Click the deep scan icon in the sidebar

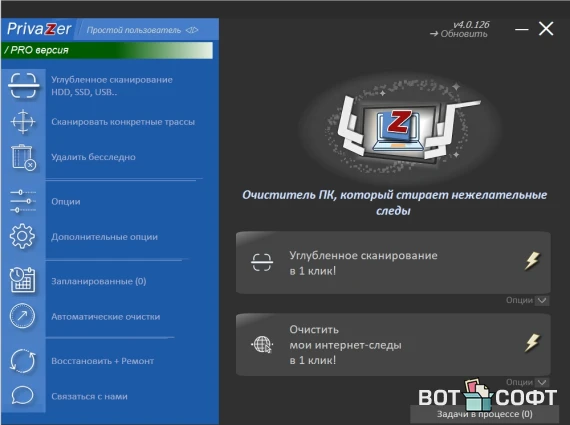pos(23,86)
